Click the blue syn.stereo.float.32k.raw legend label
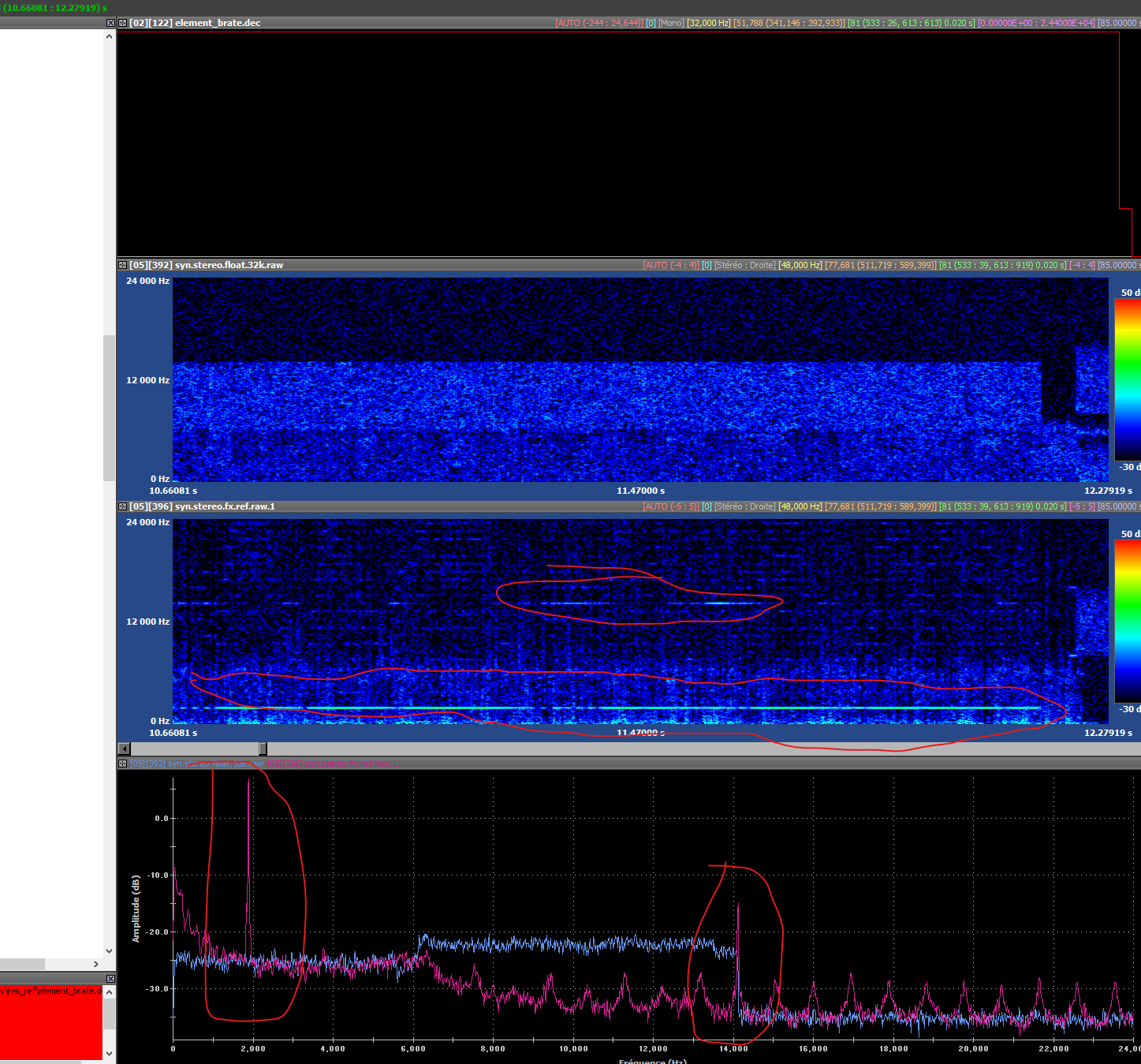Screen dimensions: 1141x1064 (x=197, y=763)
